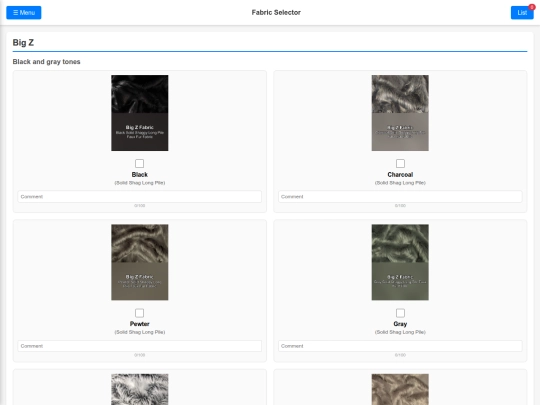Open the tan fur thumbnail below Gray
Image resolution: width=540 pixels, height=405 pixels.
click(400, 389)
